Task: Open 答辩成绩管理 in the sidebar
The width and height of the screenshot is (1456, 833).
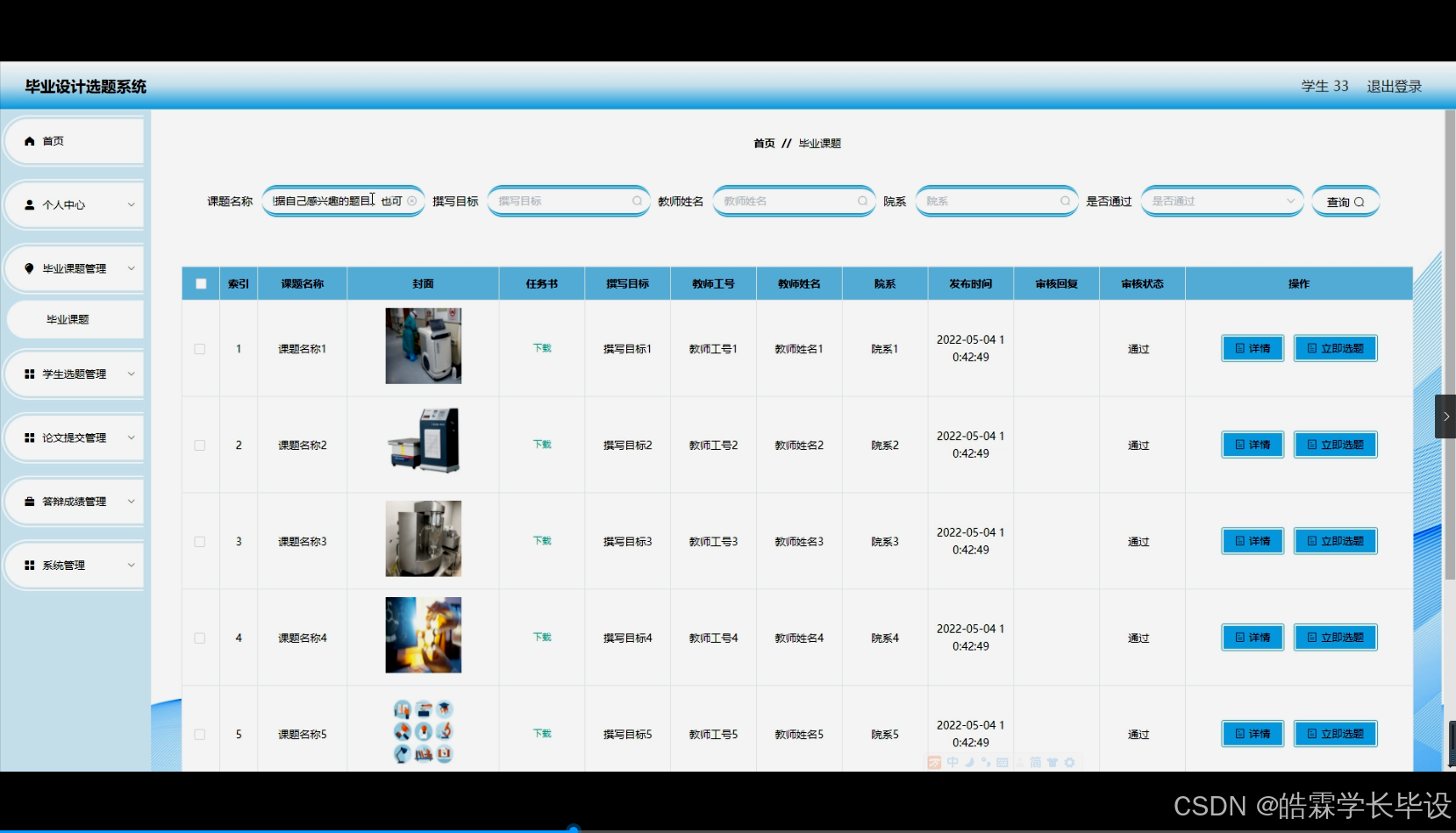Action: click(75, 502)
